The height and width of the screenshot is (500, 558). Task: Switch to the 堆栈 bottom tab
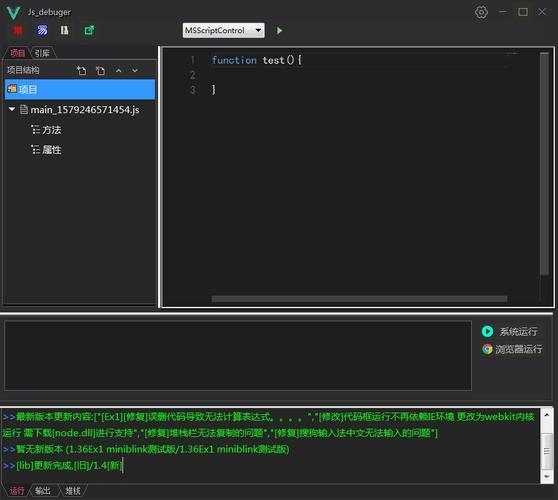[73, 491]
